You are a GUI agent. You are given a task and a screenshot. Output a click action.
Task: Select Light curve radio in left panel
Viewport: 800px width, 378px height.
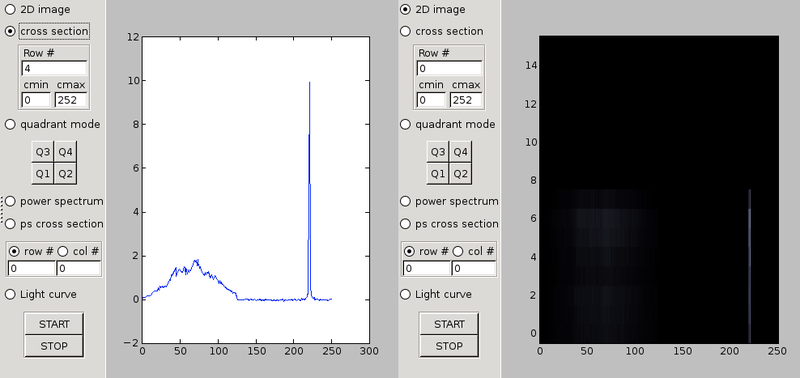(10, 294)
